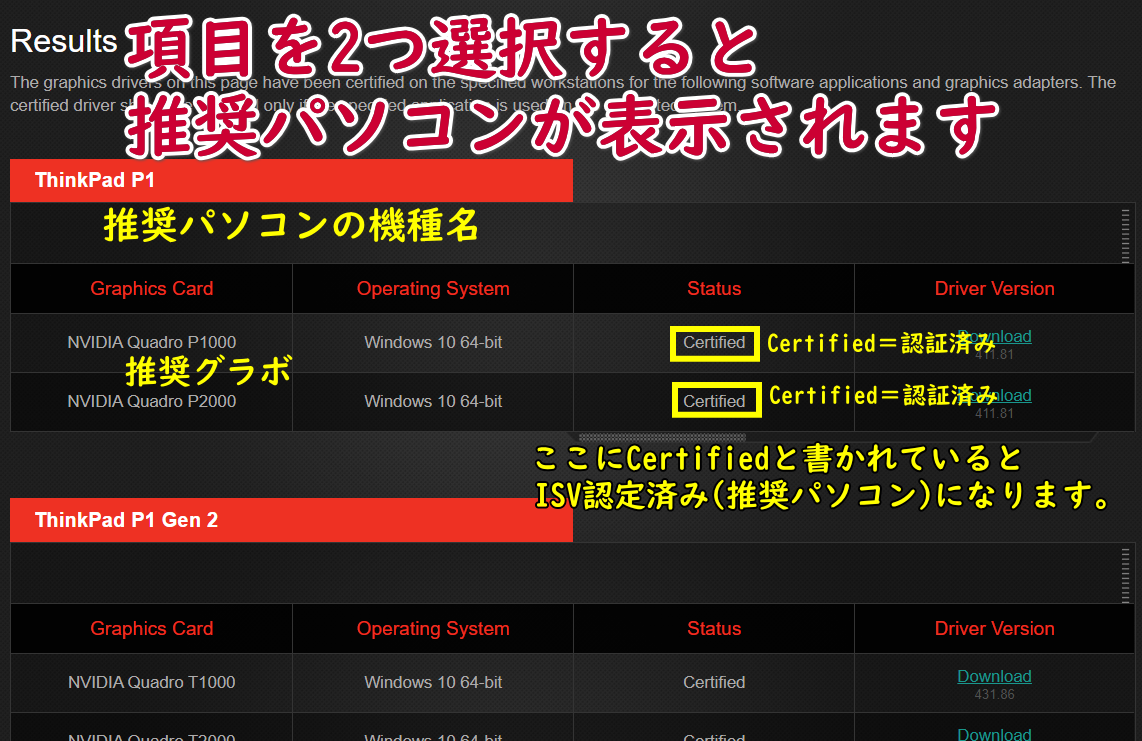Click version 411.81 in the Quadro P2000 row
This screenshot has width=1142, height=741.
tap(994, 414)
